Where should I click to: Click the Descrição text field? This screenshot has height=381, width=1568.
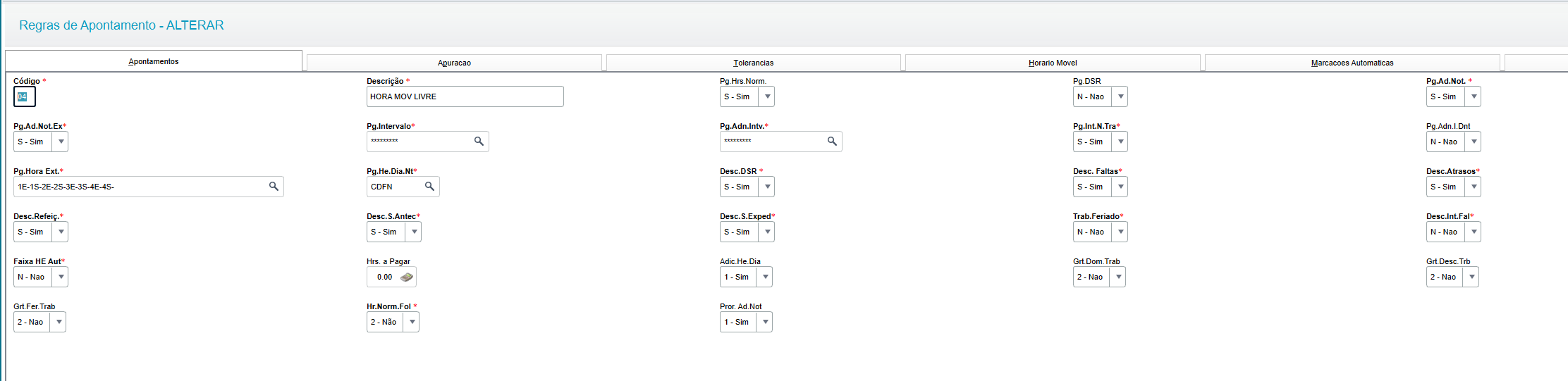tap(465, 96)
